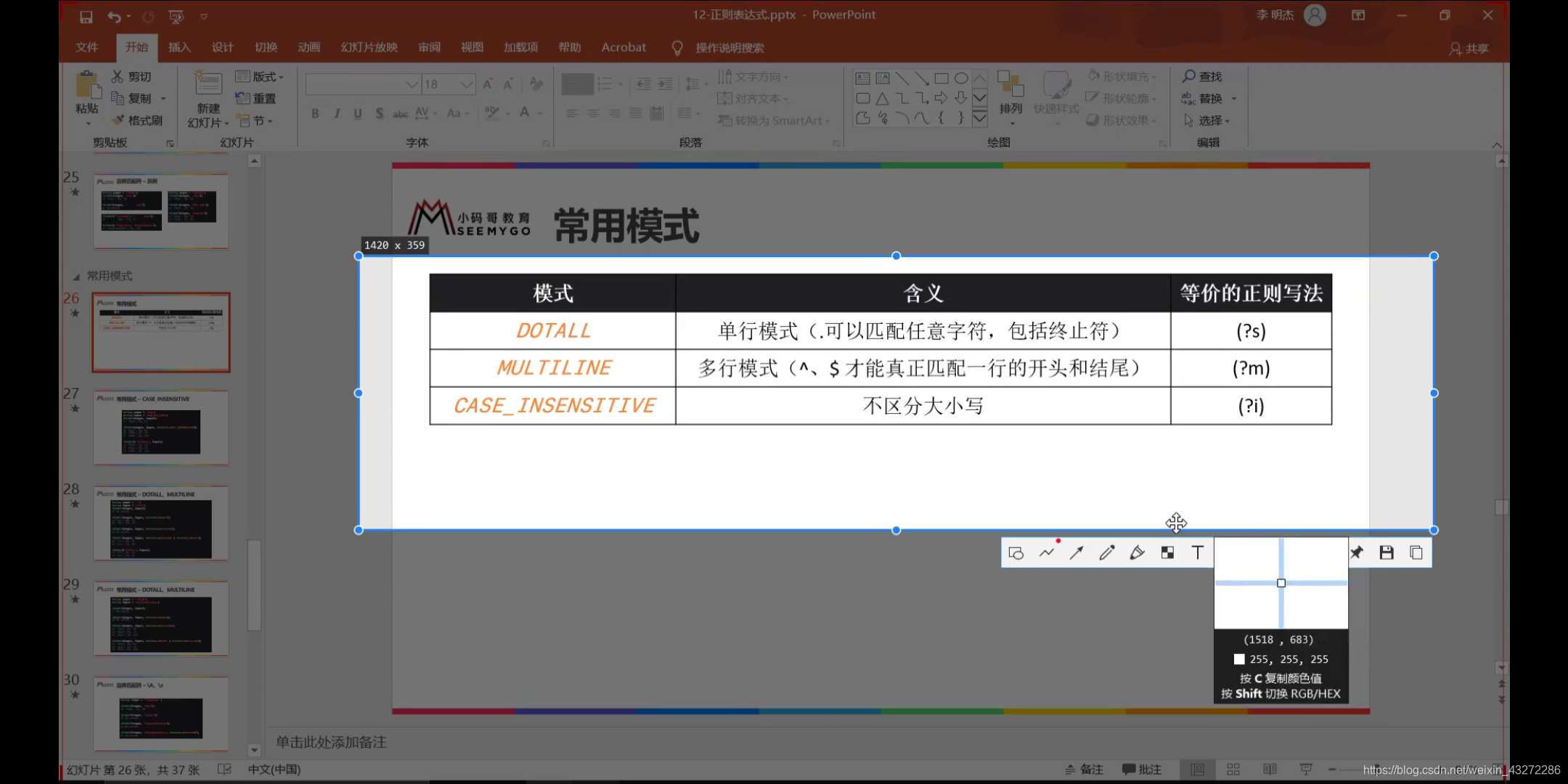Select the oval shape in shapes gallery

point(961,78)
